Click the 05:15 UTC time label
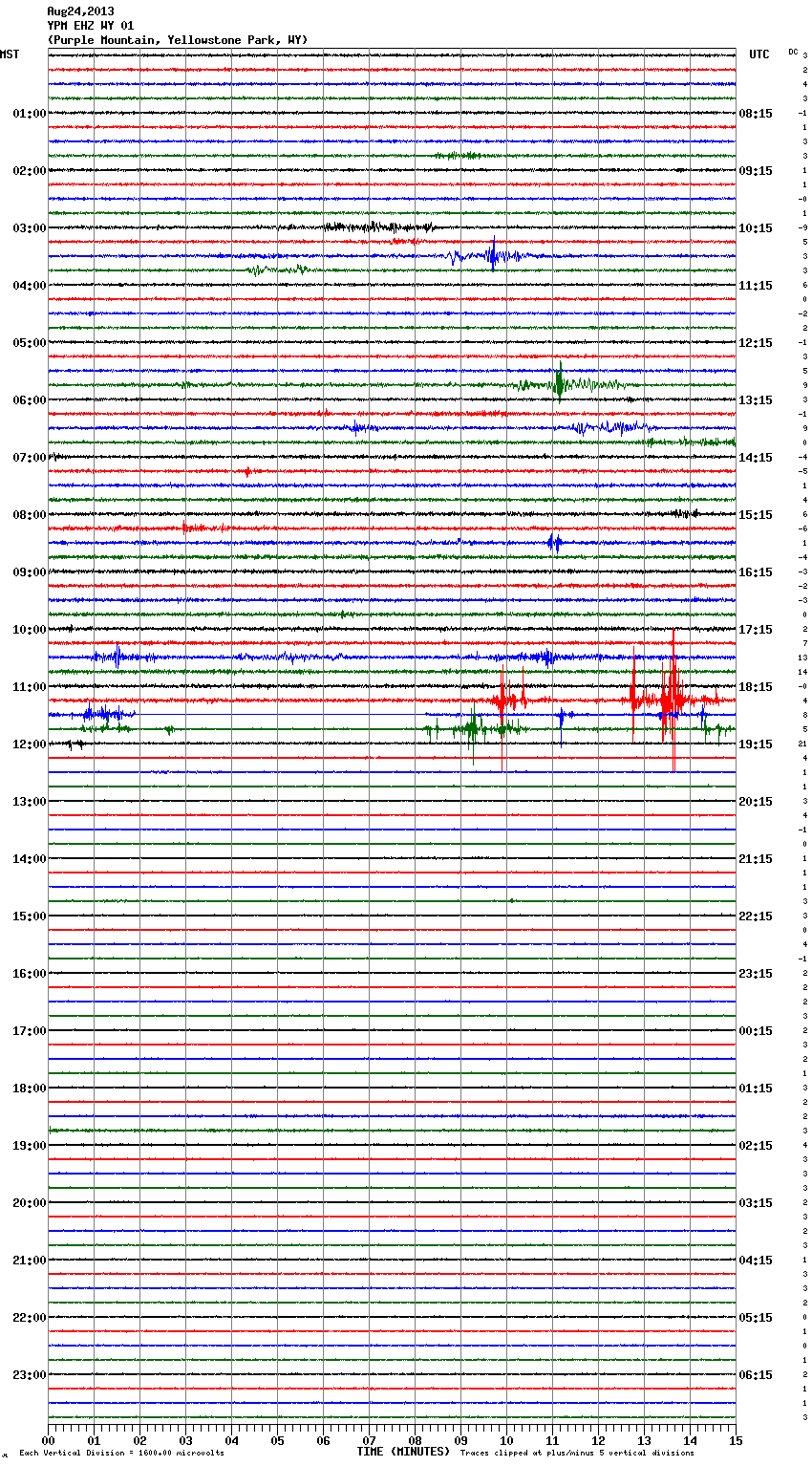Viewport: 812px width, 1466px height. tap(756, 1318)
